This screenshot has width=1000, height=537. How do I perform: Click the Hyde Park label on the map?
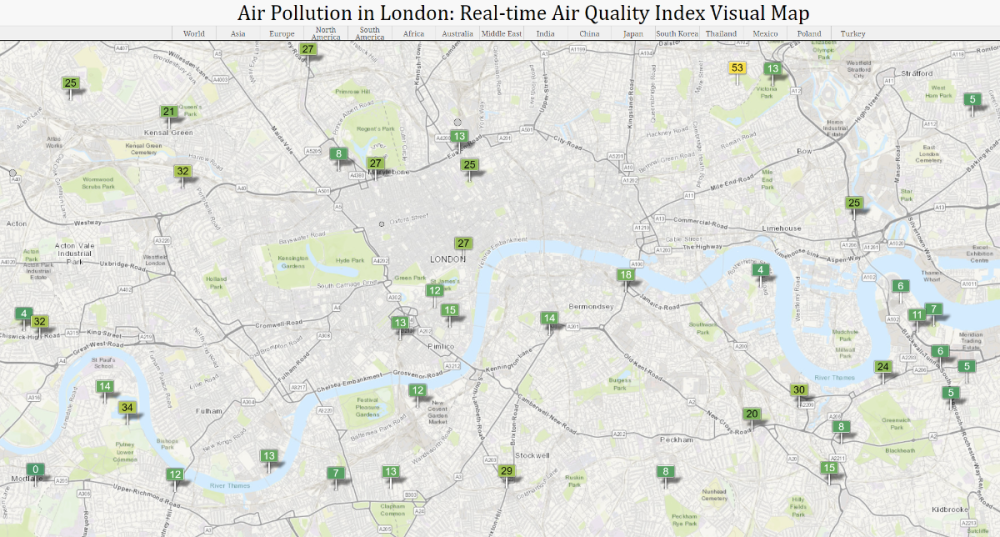click(351, 260)
